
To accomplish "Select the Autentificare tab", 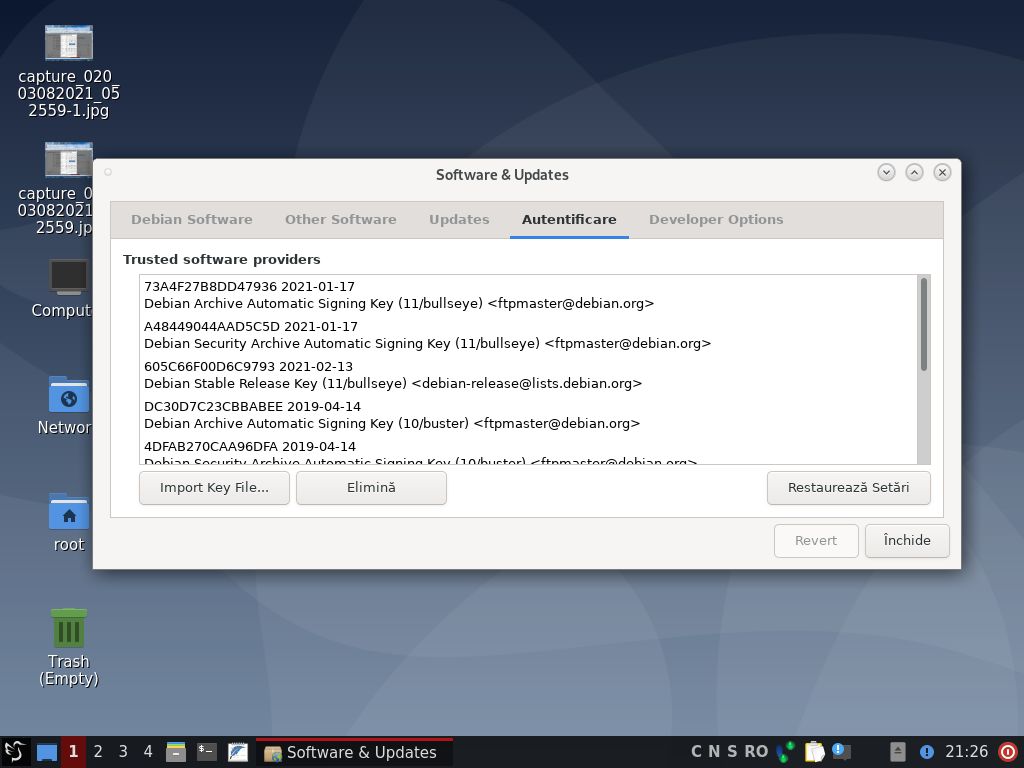I will (569, 219).
